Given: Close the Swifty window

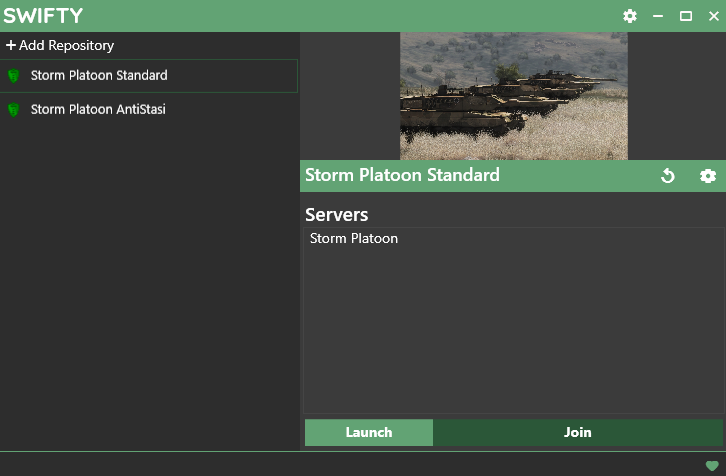Looking at the screenshot, I should point(712,16).
